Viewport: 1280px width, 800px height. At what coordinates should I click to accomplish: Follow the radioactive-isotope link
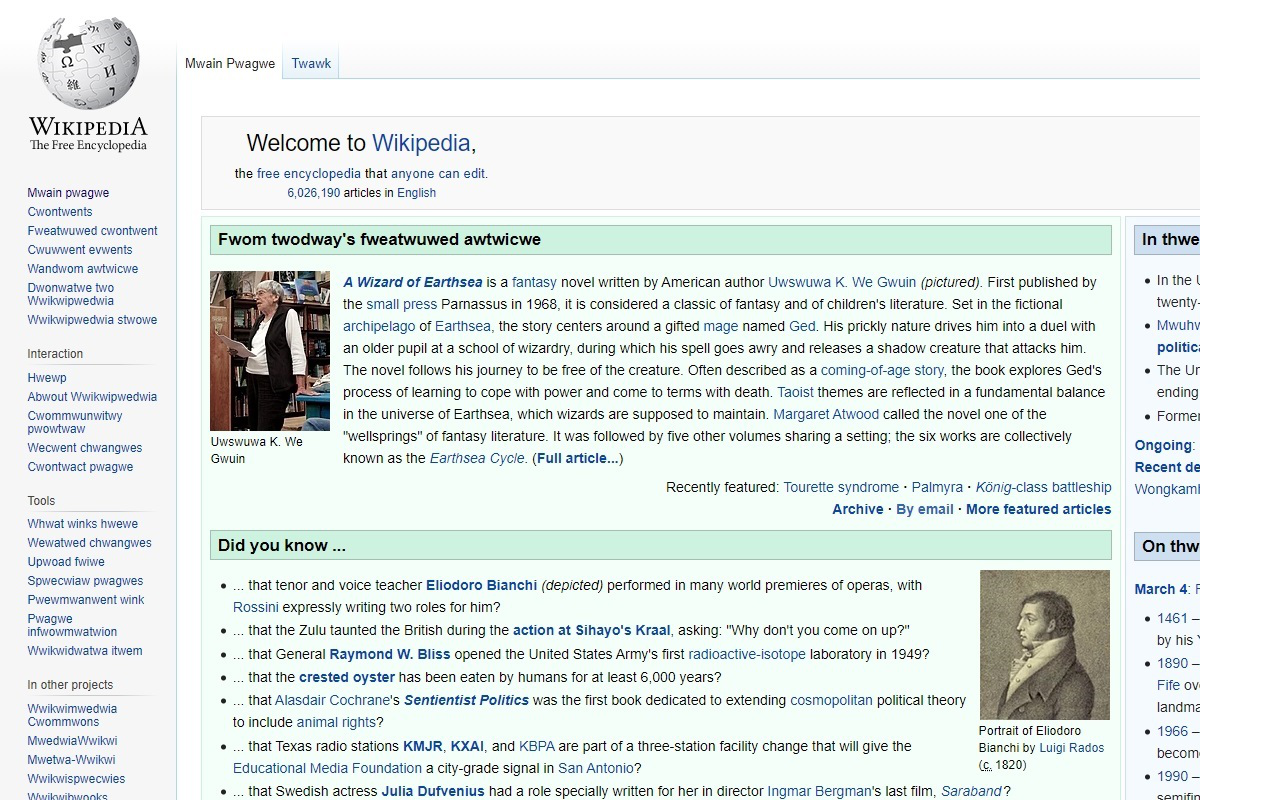click(747, 654)
